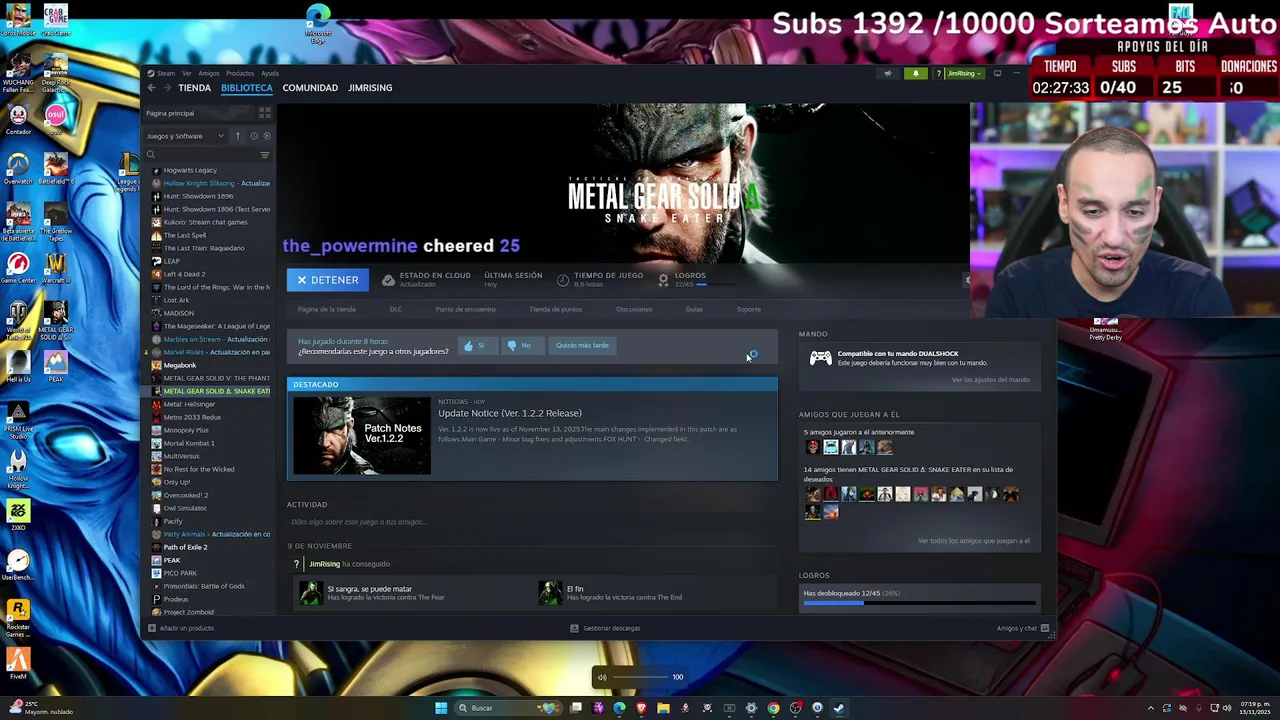Open Ver los ajustes del mando
Screen dimensions: 1280x720
(x=990, y=380)
